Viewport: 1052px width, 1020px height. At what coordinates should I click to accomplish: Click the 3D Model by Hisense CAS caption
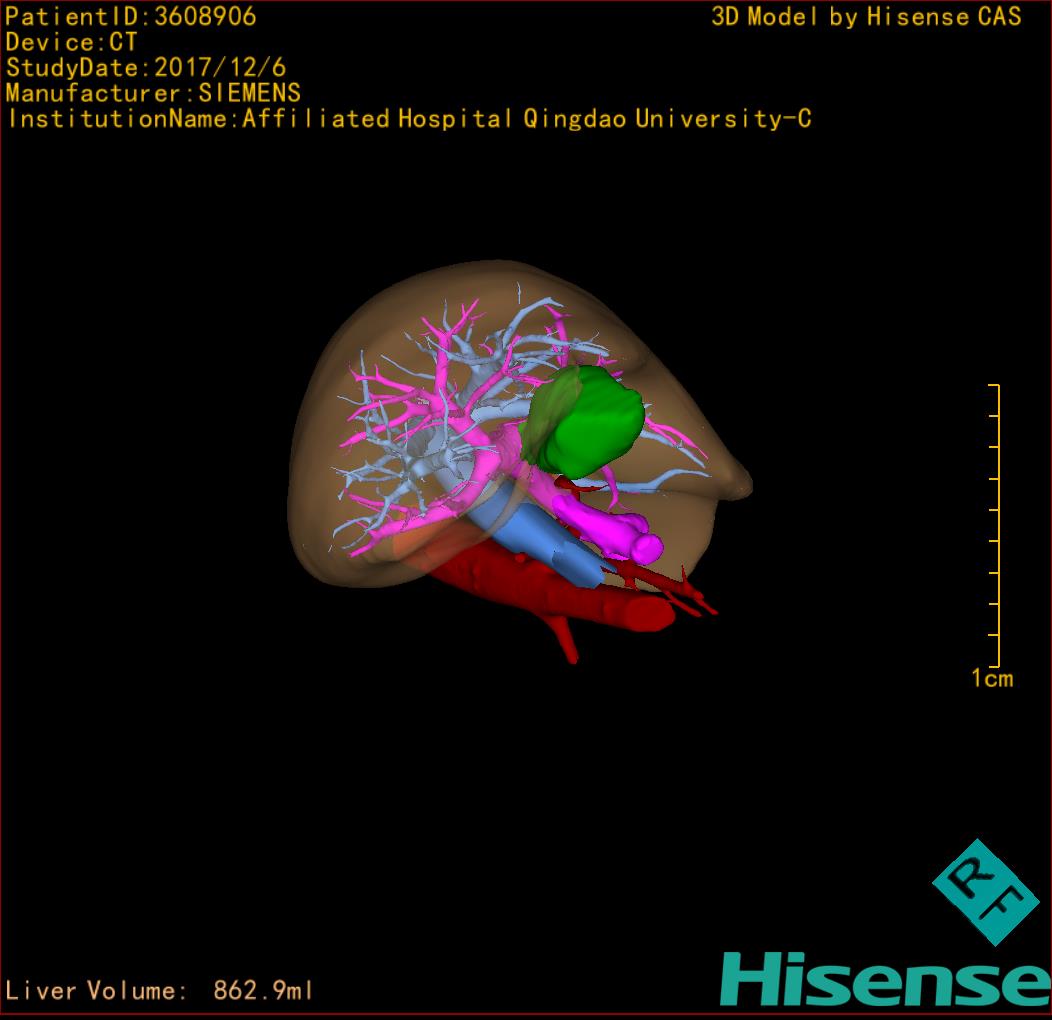coord(866,16)
